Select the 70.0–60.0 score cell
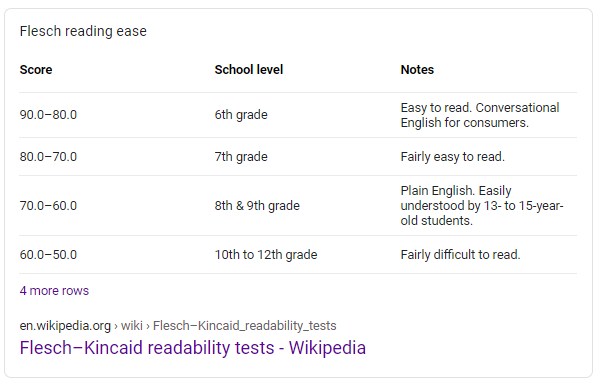The height and width of the screenshot is (382, 598). 48,206
